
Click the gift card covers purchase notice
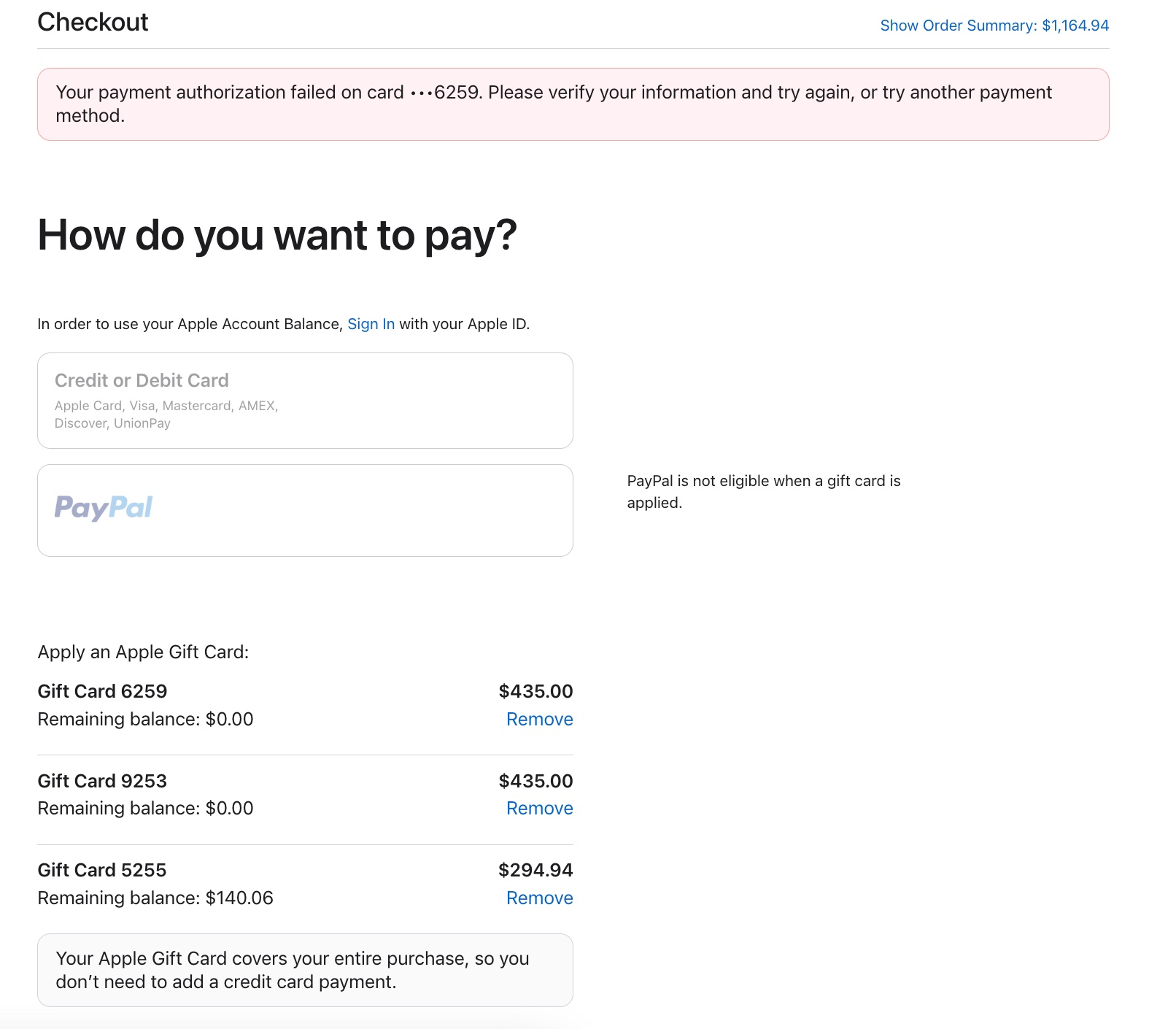point(304,970)
